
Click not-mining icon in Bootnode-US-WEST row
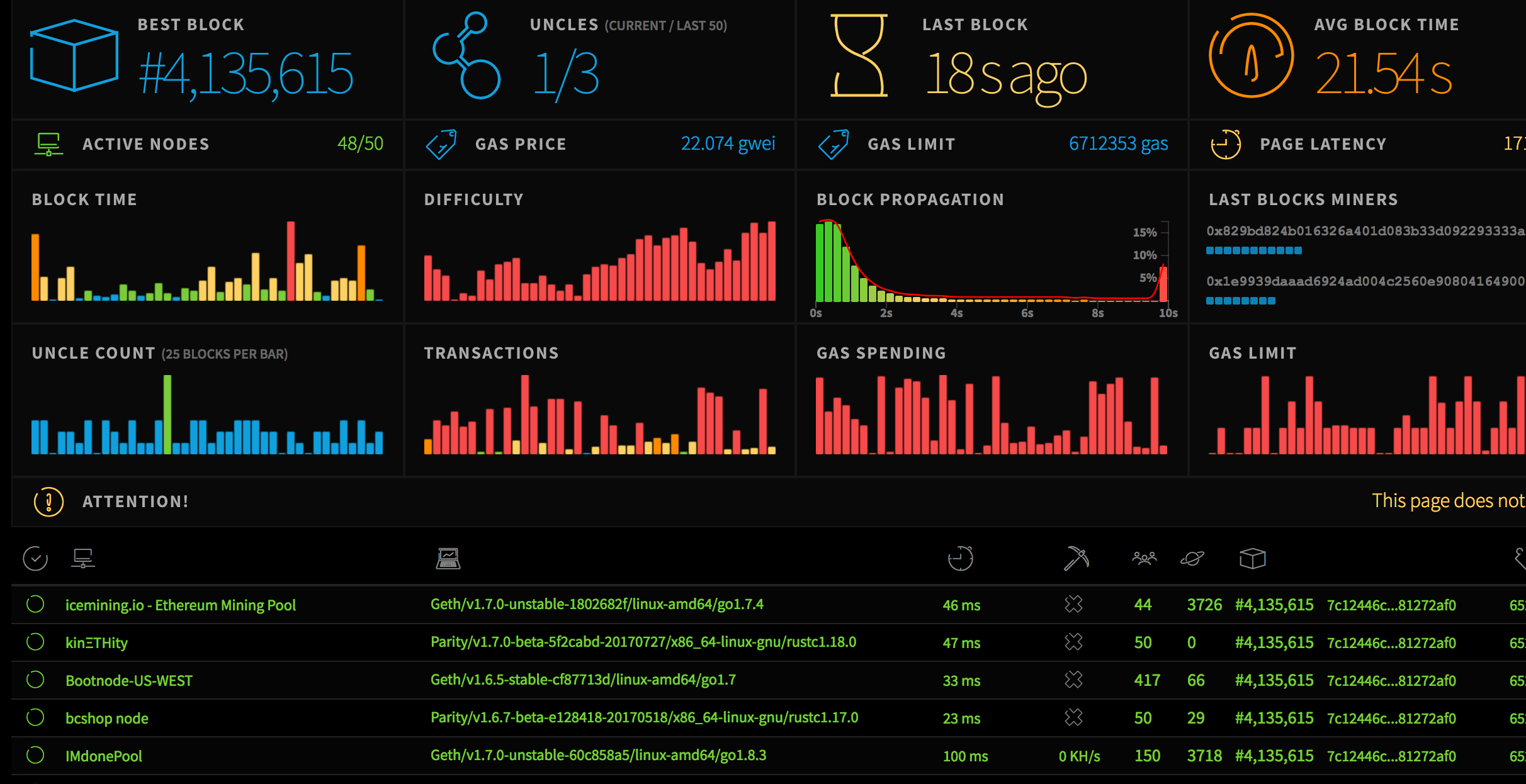tap(1073, 680)
